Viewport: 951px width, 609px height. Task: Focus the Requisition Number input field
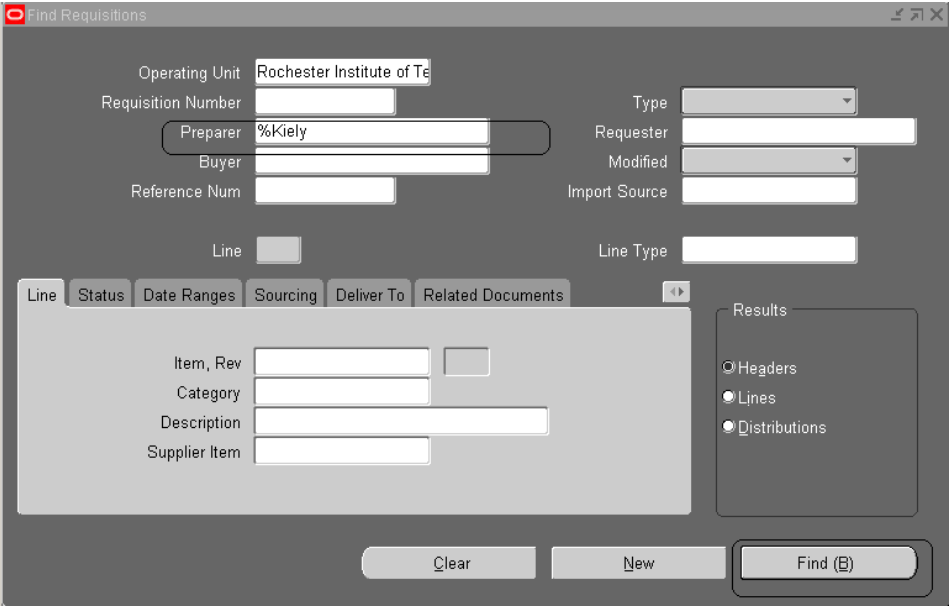pyautogui.click(x=325, y=102)
